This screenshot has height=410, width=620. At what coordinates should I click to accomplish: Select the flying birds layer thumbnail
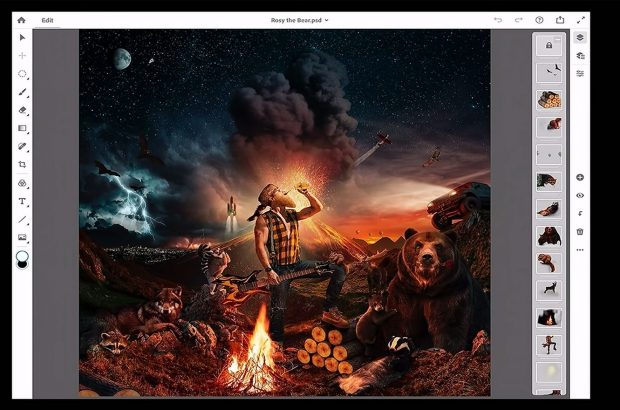549,72
